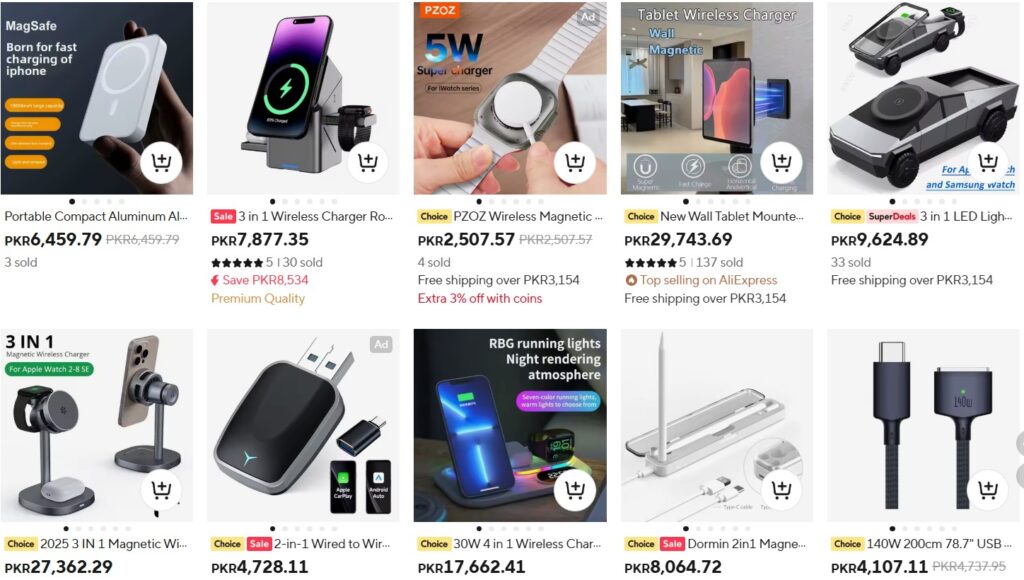
Task: View the Tesla Cybertruck style charger image
Action: point(923,98)
